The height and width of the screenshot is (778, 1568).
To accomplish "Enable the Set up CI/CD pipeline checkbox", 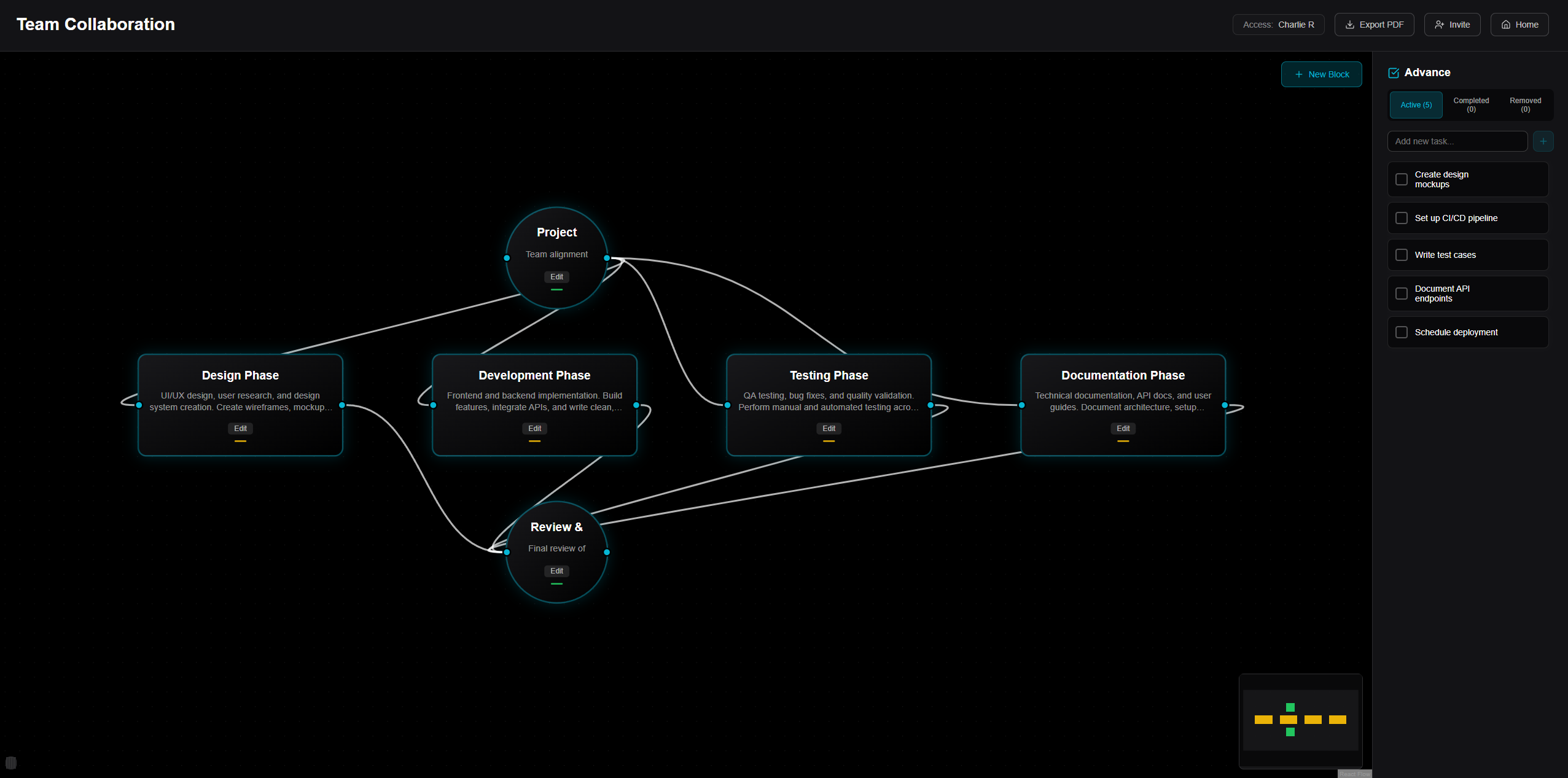I will coord(1401,218).
